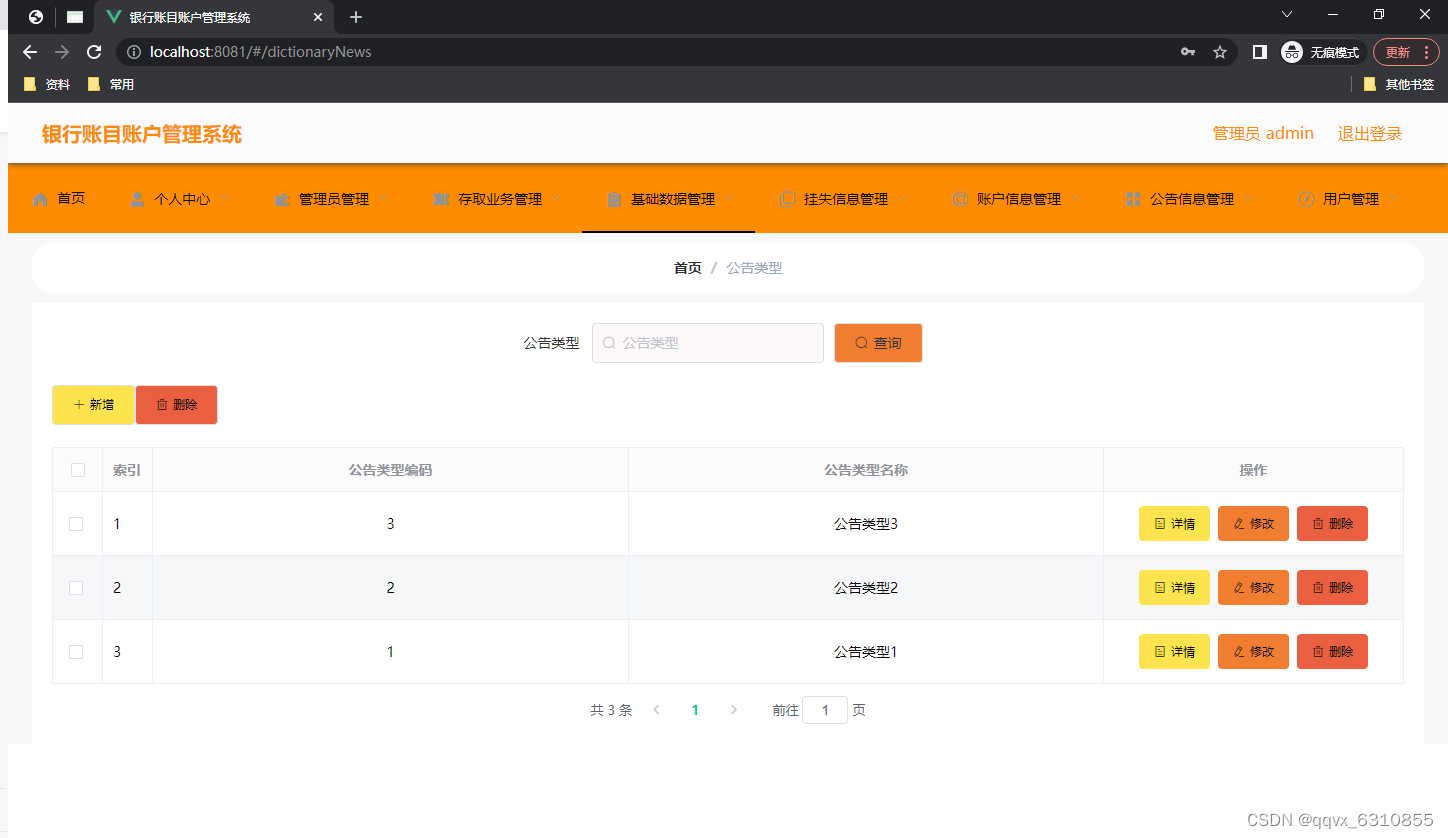The image size is (1448, 838).
Task: Expand the 账户信息管理 dropdown arrow
Action: (x=1075, y=198)
